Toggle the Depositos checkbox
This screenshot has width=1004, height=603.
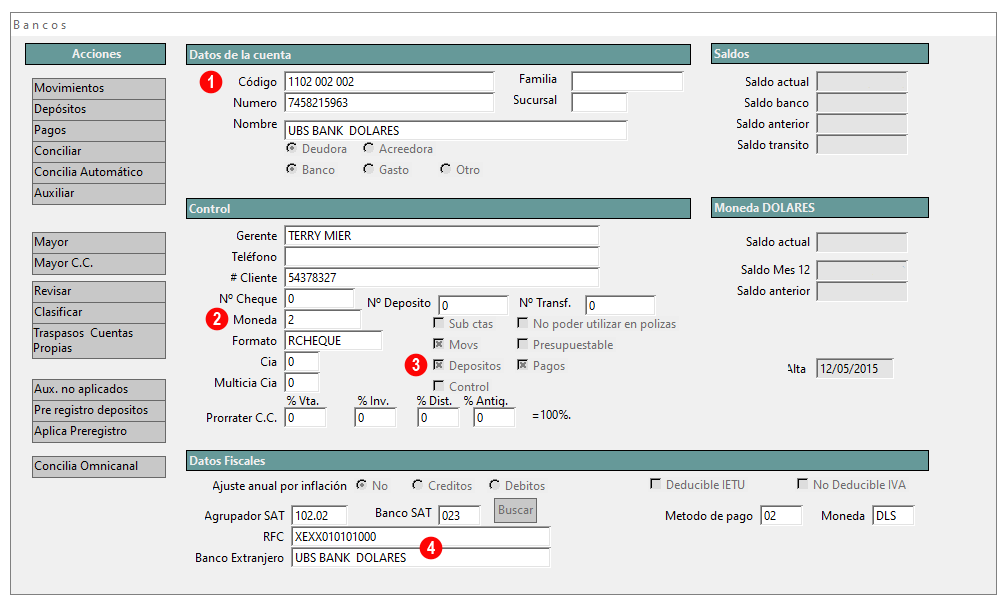click(439, 366)
